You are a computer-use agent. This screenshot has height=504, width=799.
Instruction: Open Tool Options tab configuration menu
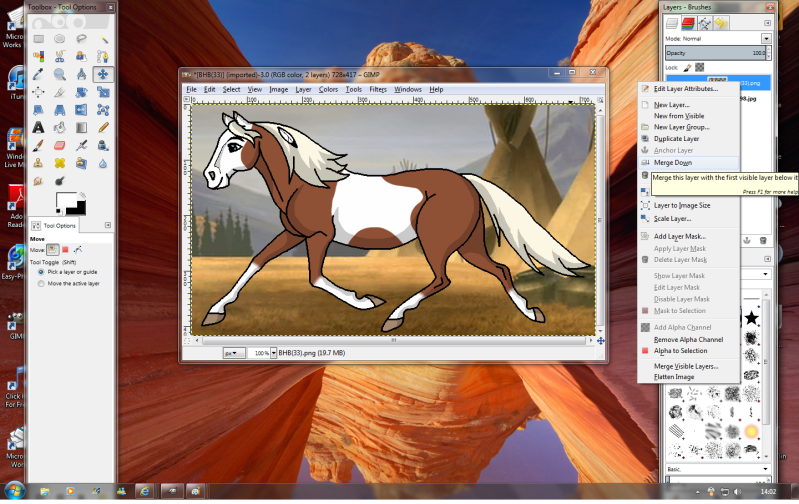108,225
